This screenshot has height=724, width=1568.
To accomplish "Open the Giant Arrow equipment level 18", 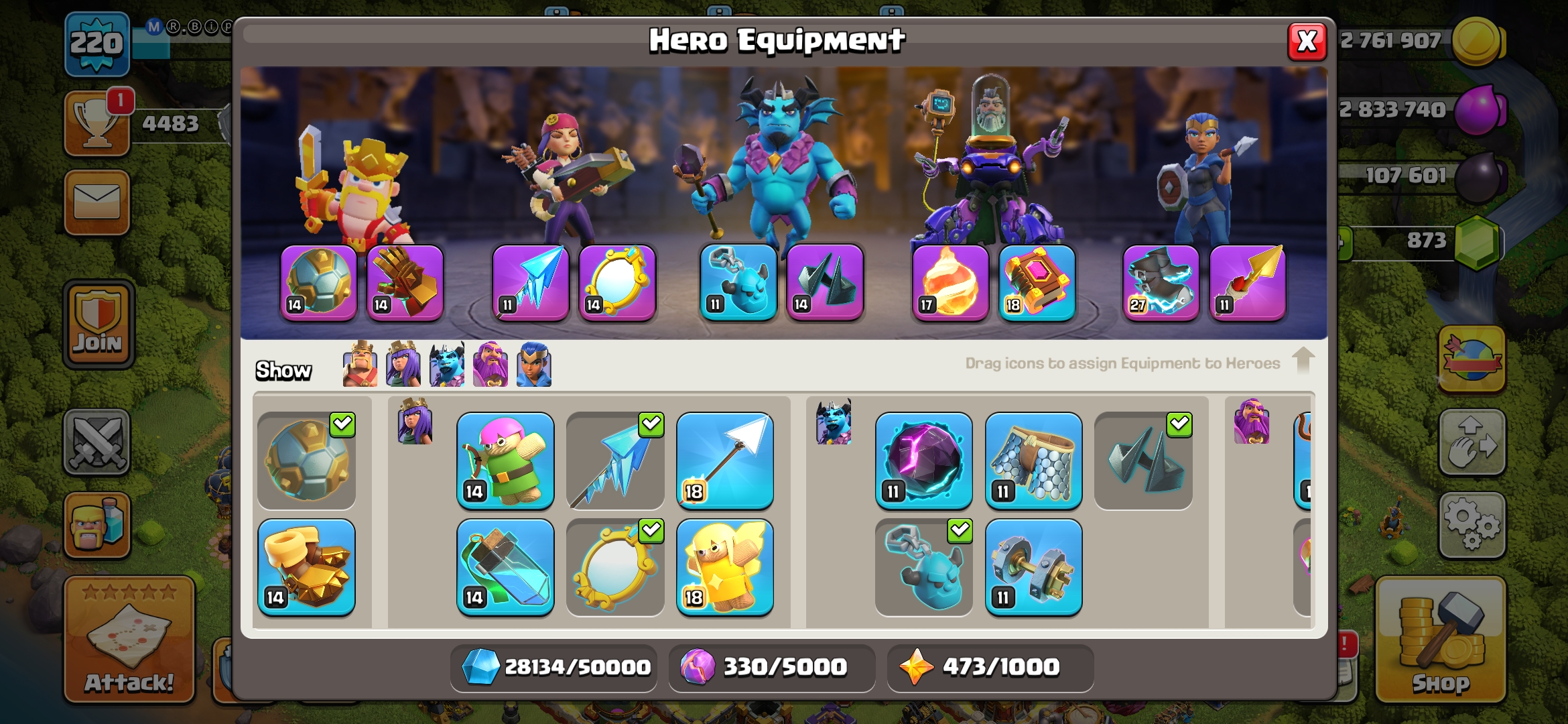I will pos(725,461).
